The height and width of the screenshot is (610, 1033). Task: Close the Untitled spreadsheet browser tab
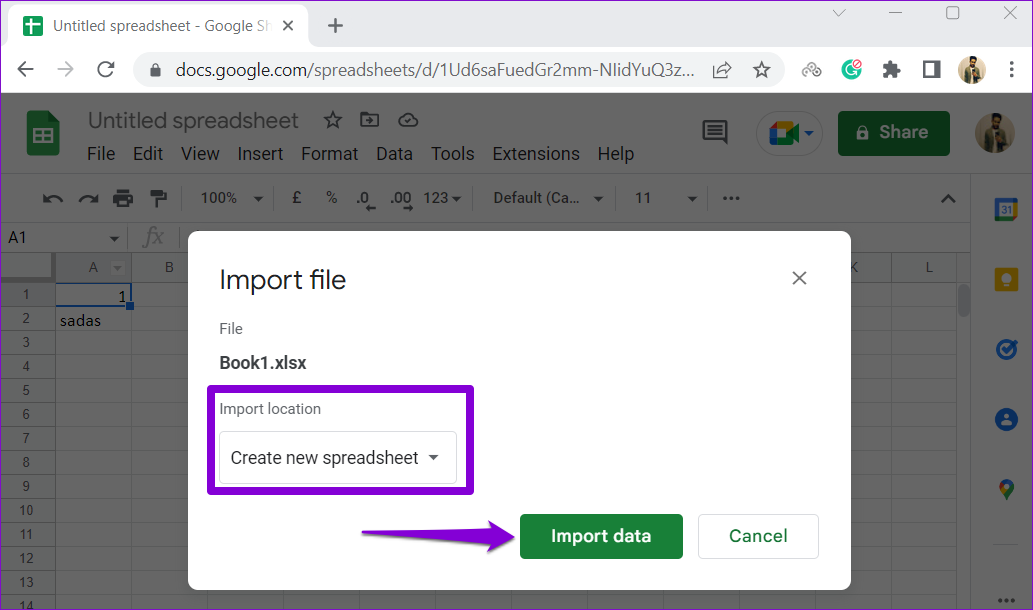(288, 26)
